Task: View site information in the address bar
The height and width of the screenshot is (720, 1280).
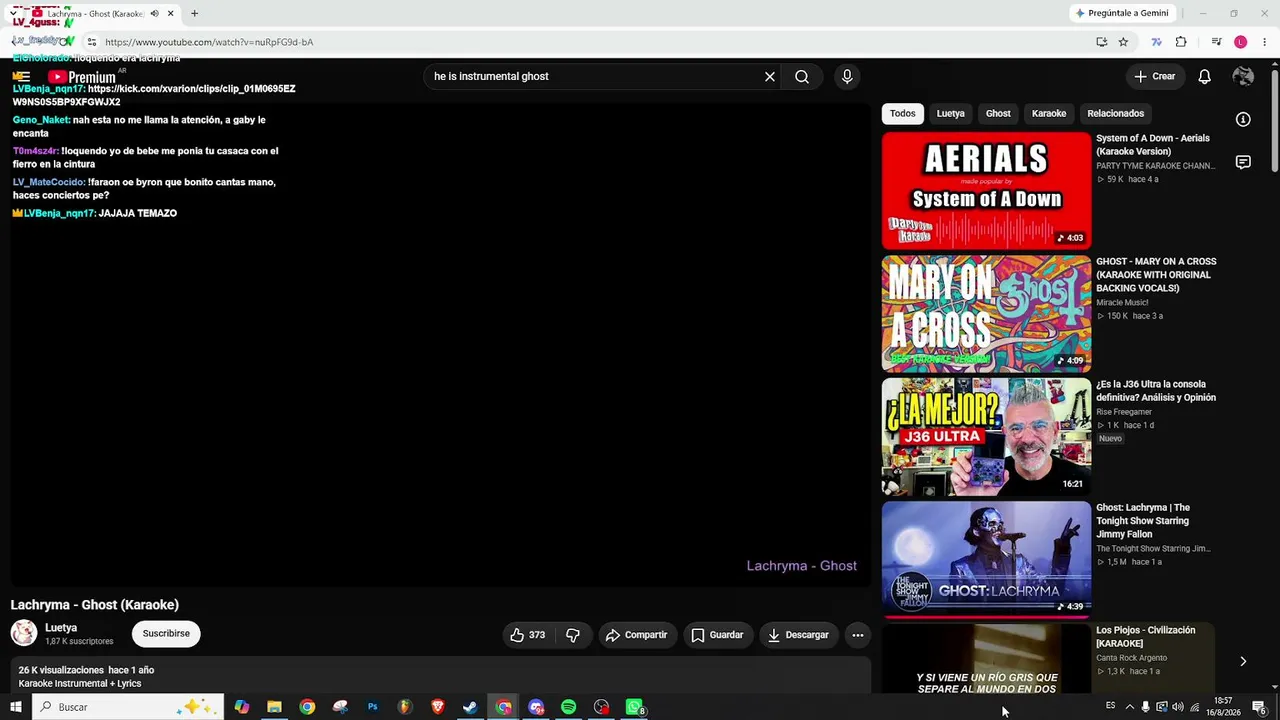Action: point(91,42)
